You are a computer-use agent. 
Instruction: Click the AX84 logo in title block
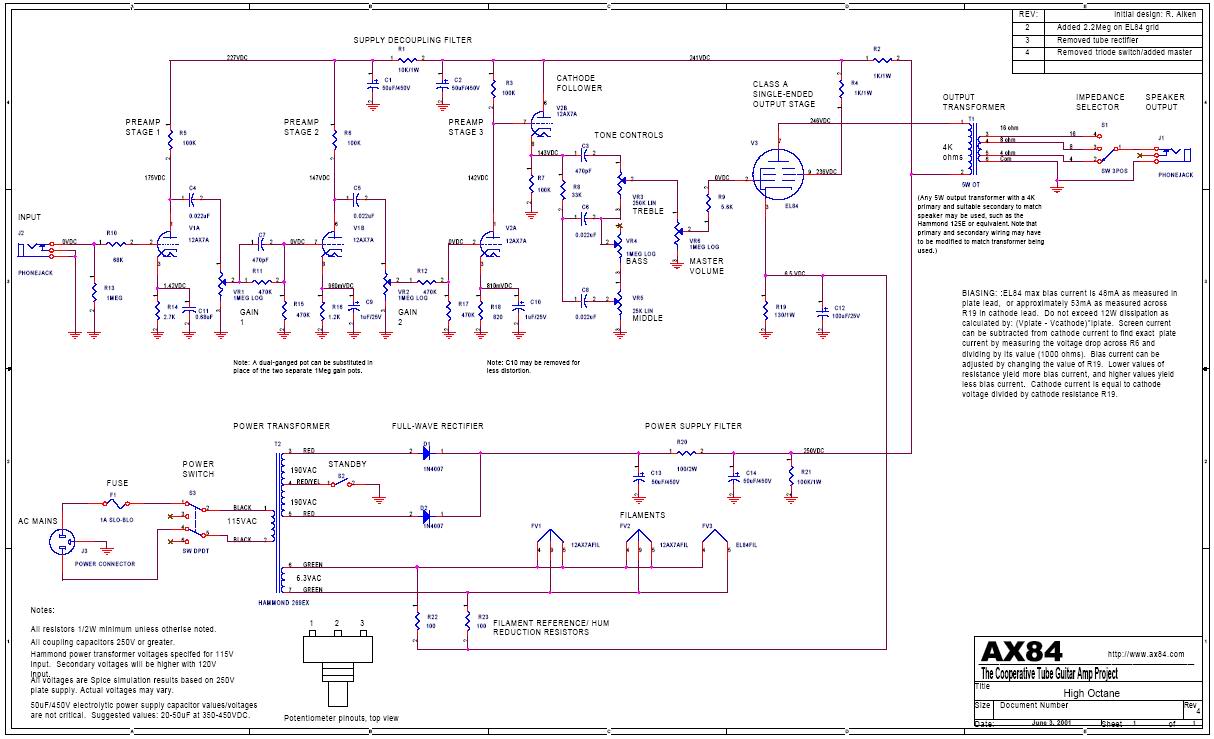coord(1020,653)
